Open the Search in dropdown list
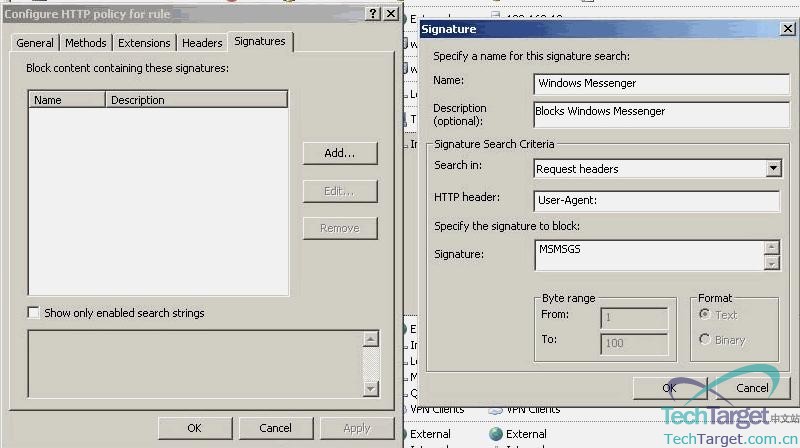800x448 pixels. [773, 169]
